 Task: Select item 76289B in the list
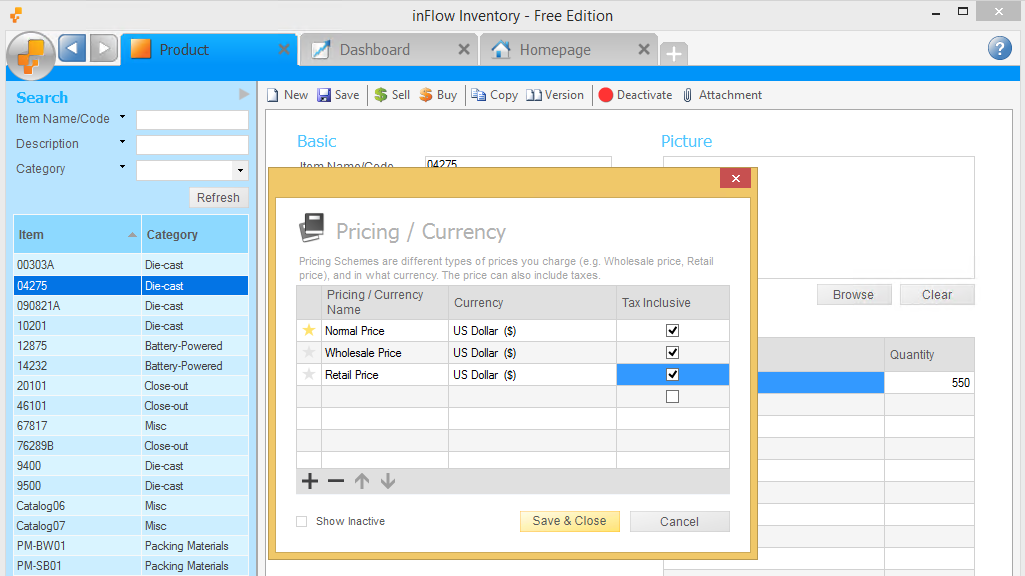pos(131,446)
